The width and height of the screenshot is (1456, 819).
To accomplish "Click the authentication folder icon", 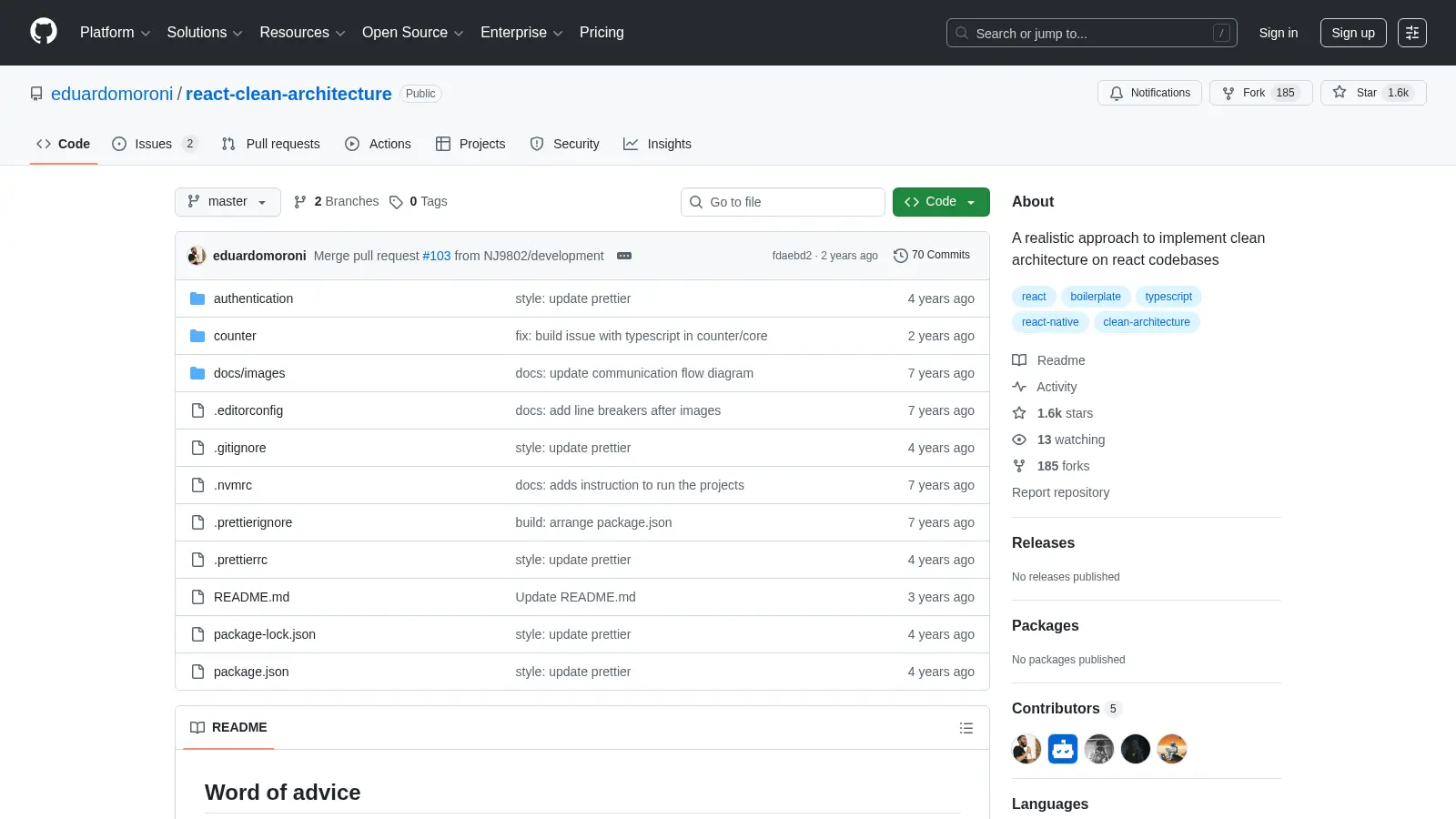I will [197, 298].
